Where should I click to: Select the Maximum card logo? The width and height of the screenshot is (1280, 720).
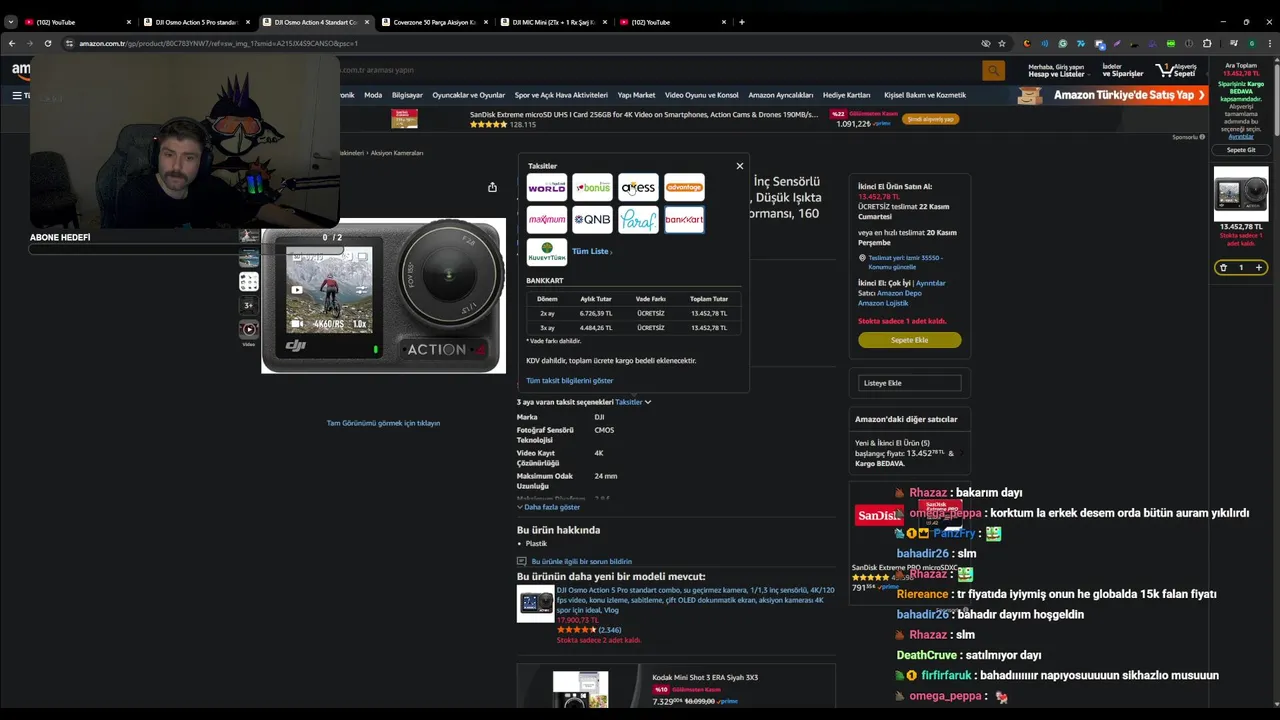tap(547, 219)
